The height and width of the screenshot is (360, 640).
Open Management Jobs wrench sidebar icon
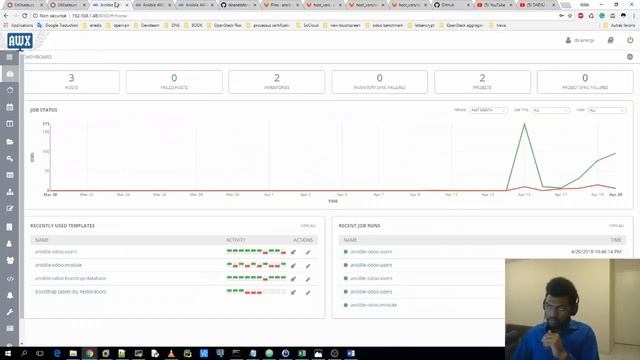coord(10,312)
